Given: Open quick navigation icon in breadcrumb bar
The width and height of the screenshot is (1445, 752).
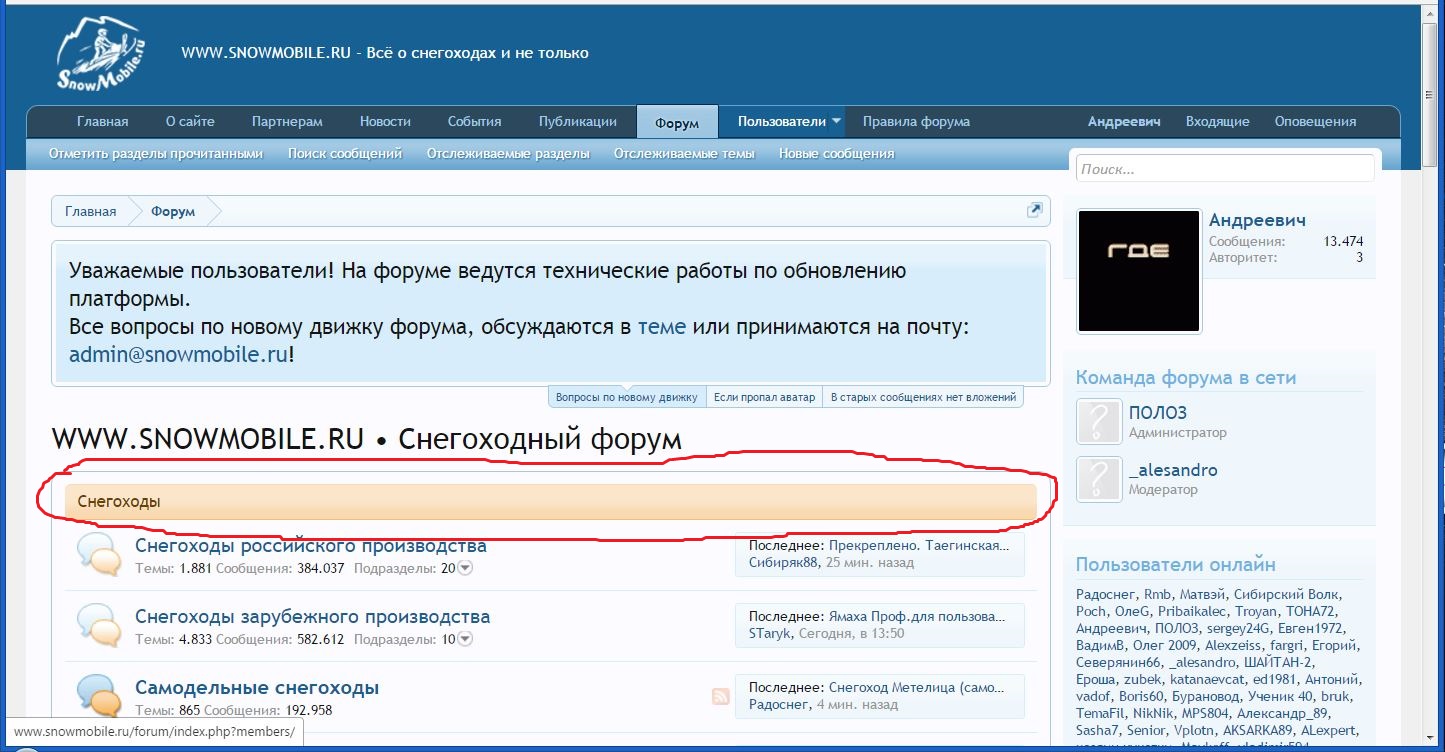Looking at the screenshot, I should (1034, 210).
